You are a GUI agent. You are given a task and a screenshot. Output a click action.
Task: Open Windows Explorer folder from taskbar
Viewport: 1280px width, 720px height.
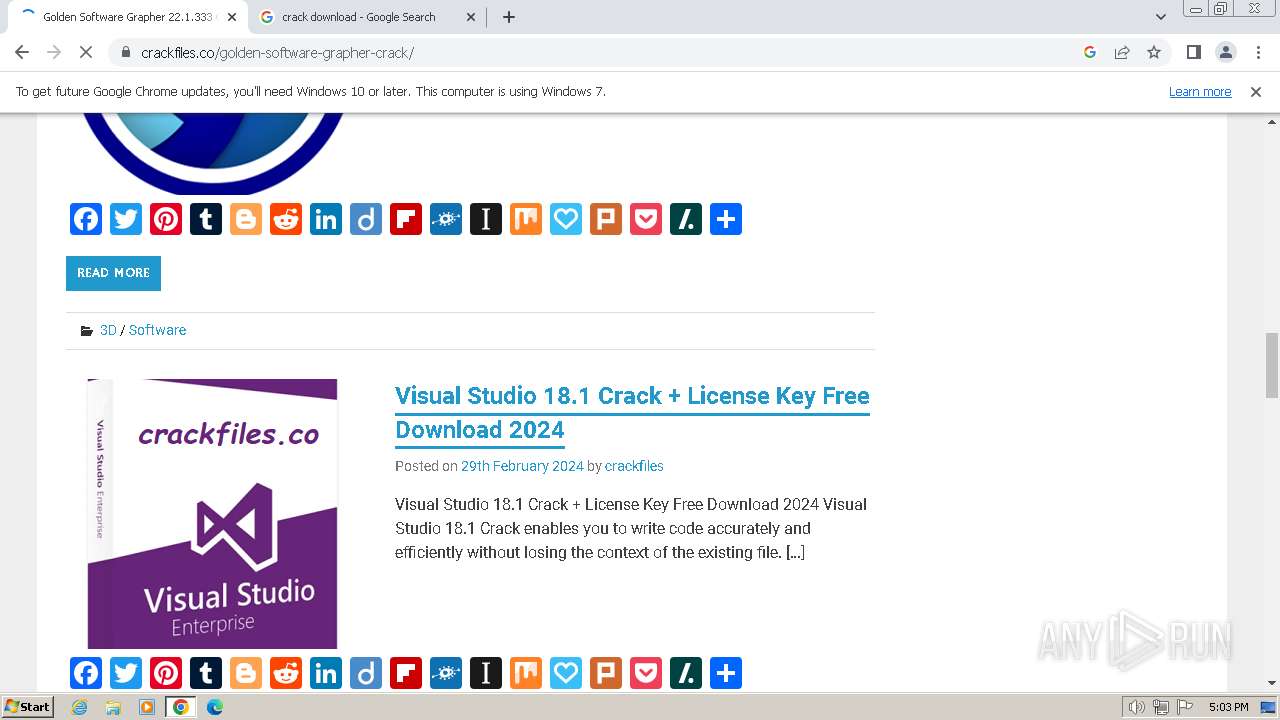[113, 707]
